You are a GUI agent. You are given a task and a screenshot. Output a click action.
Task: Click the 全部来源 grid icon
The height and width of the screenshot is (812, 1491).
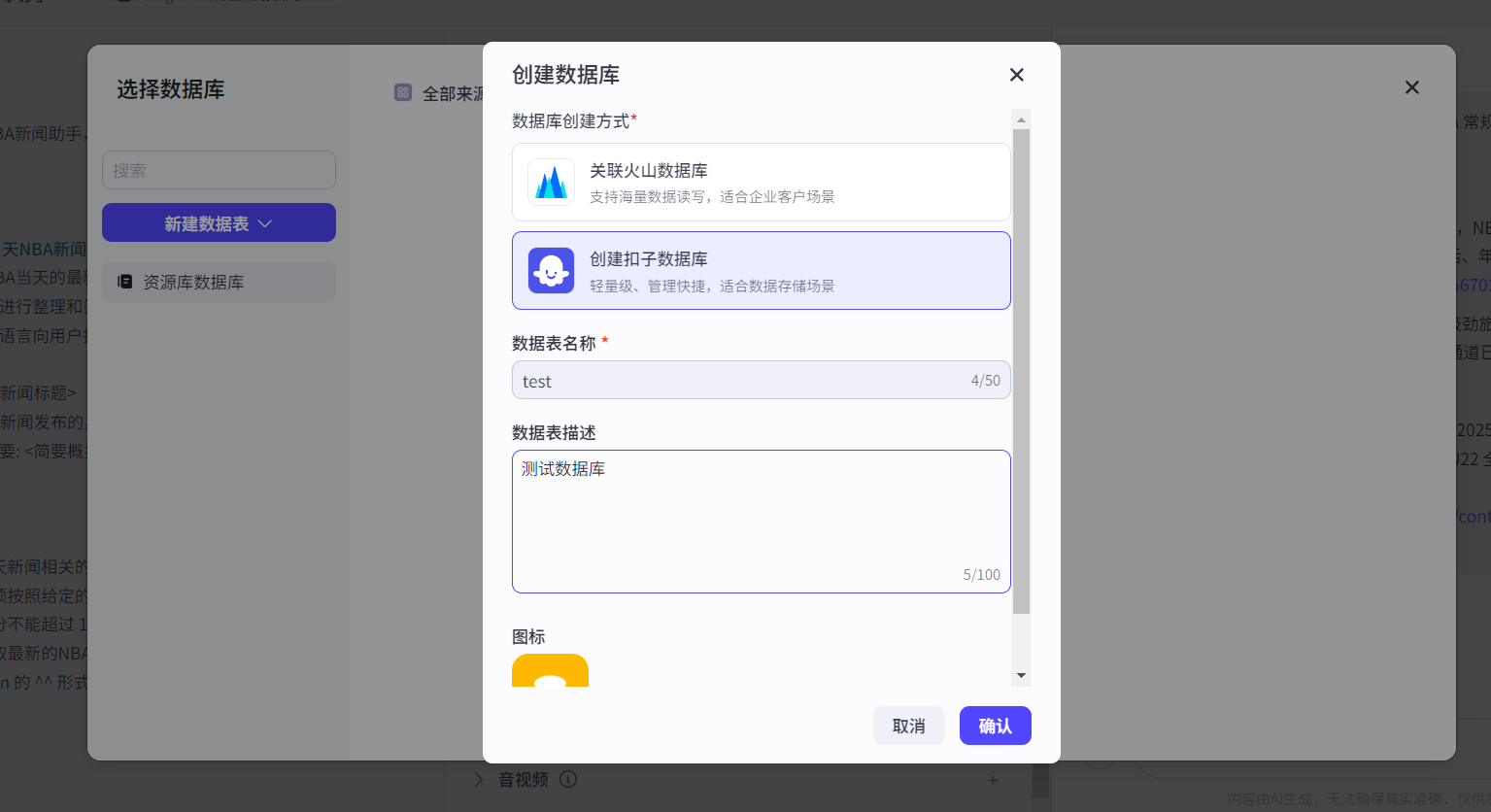pyautogui.click(x=403, y=92)
